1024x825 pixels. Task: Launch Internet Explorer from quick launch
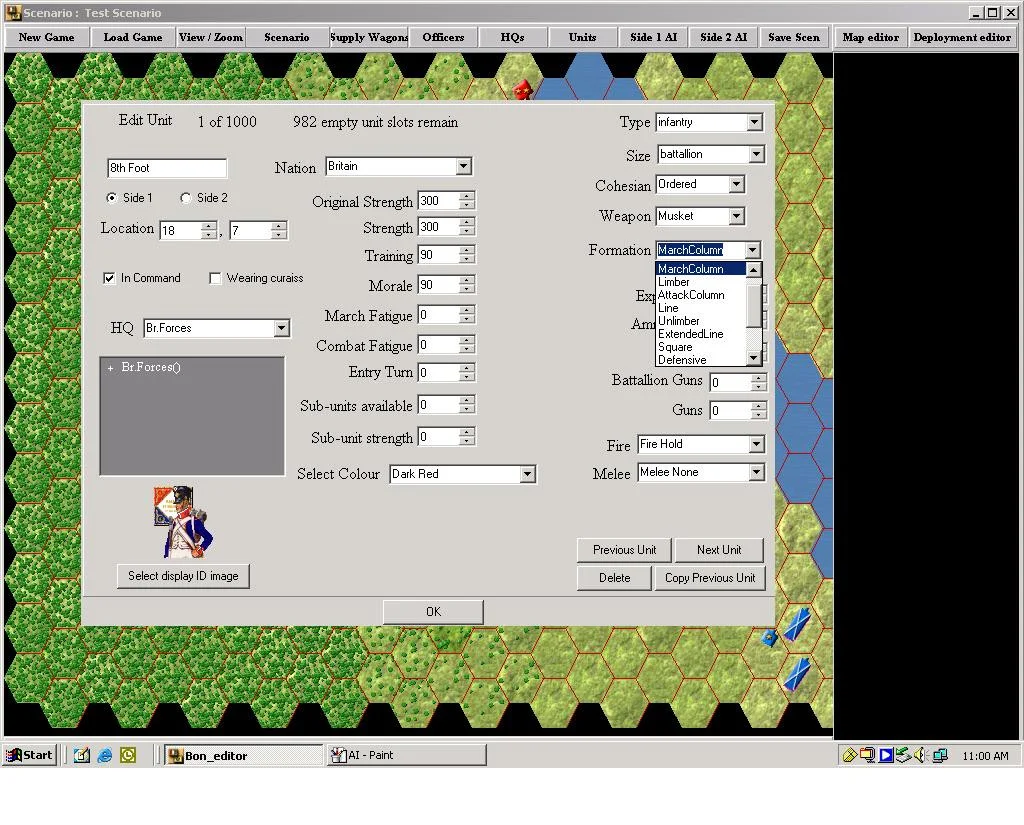[104, 756]
